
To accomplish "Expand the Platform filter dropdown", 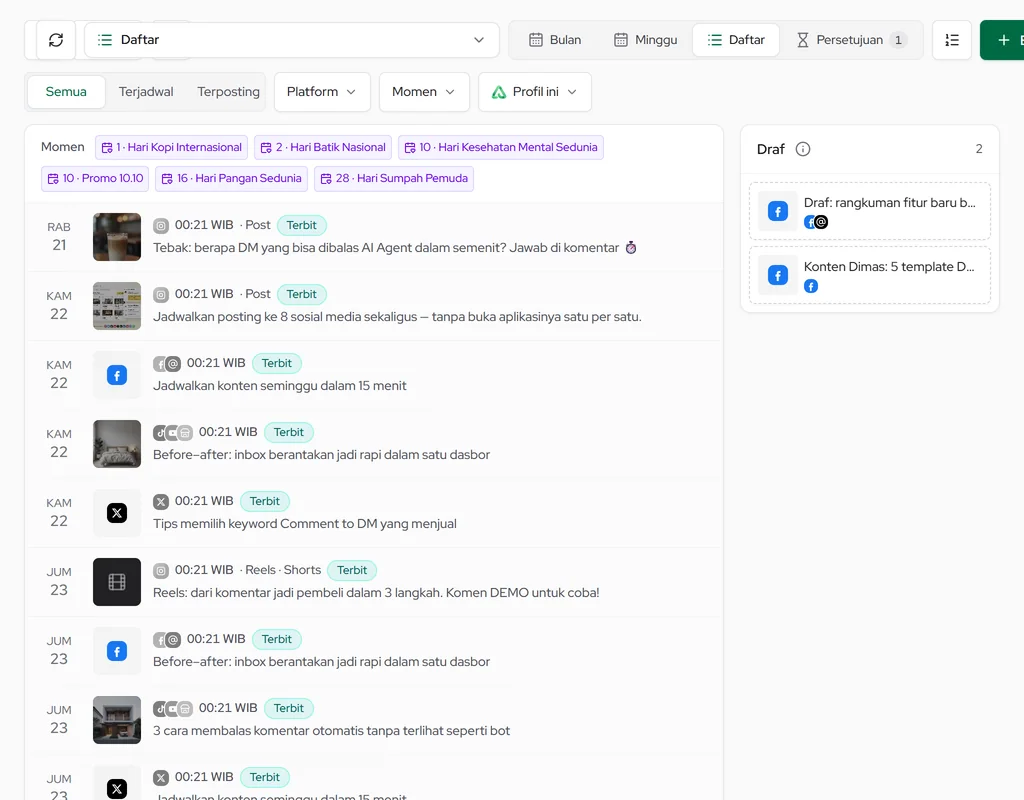I will (322, 91).
